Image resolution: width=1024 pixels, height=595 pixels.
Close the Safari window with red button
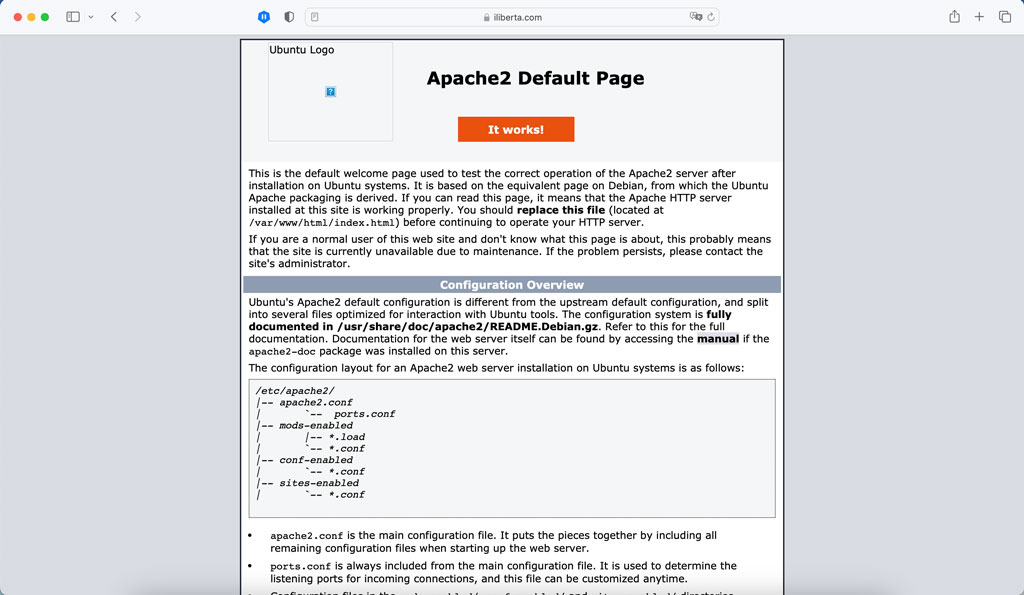18,17
